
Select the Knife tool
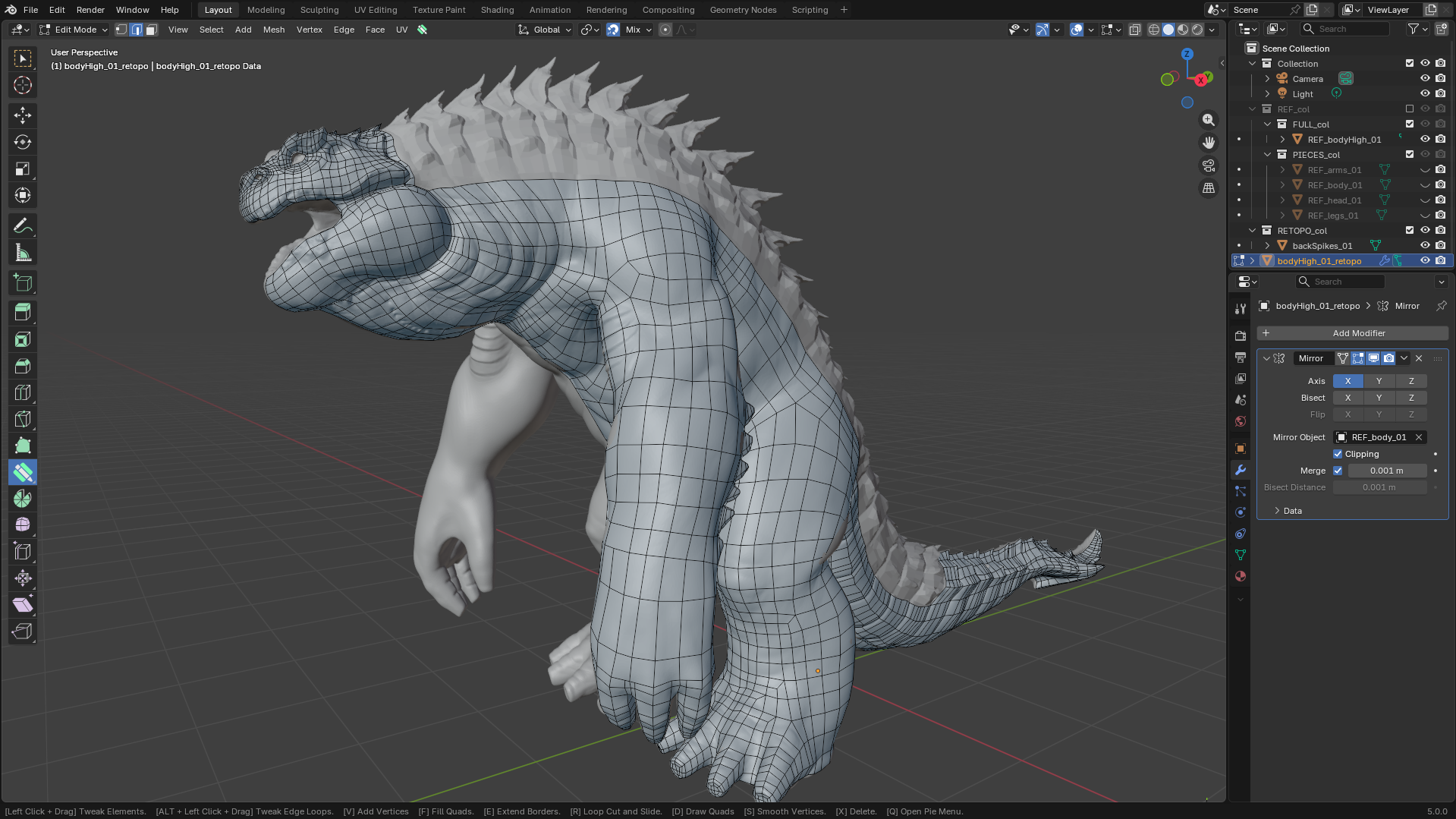[23, 419]
